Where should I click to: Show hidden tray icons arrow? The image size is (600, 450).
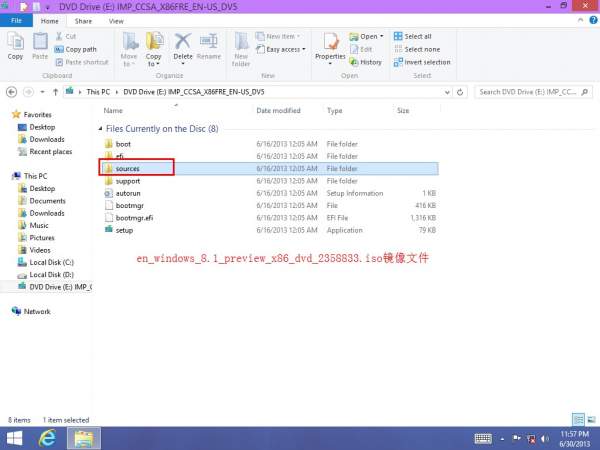pyautogui.click(x=502, y=439)
